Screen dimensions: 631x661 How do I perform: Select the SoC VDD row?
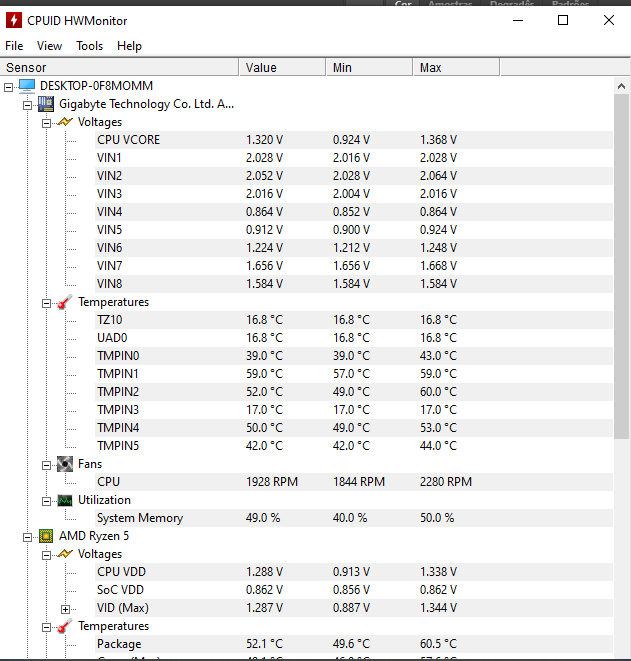(354, 590)
